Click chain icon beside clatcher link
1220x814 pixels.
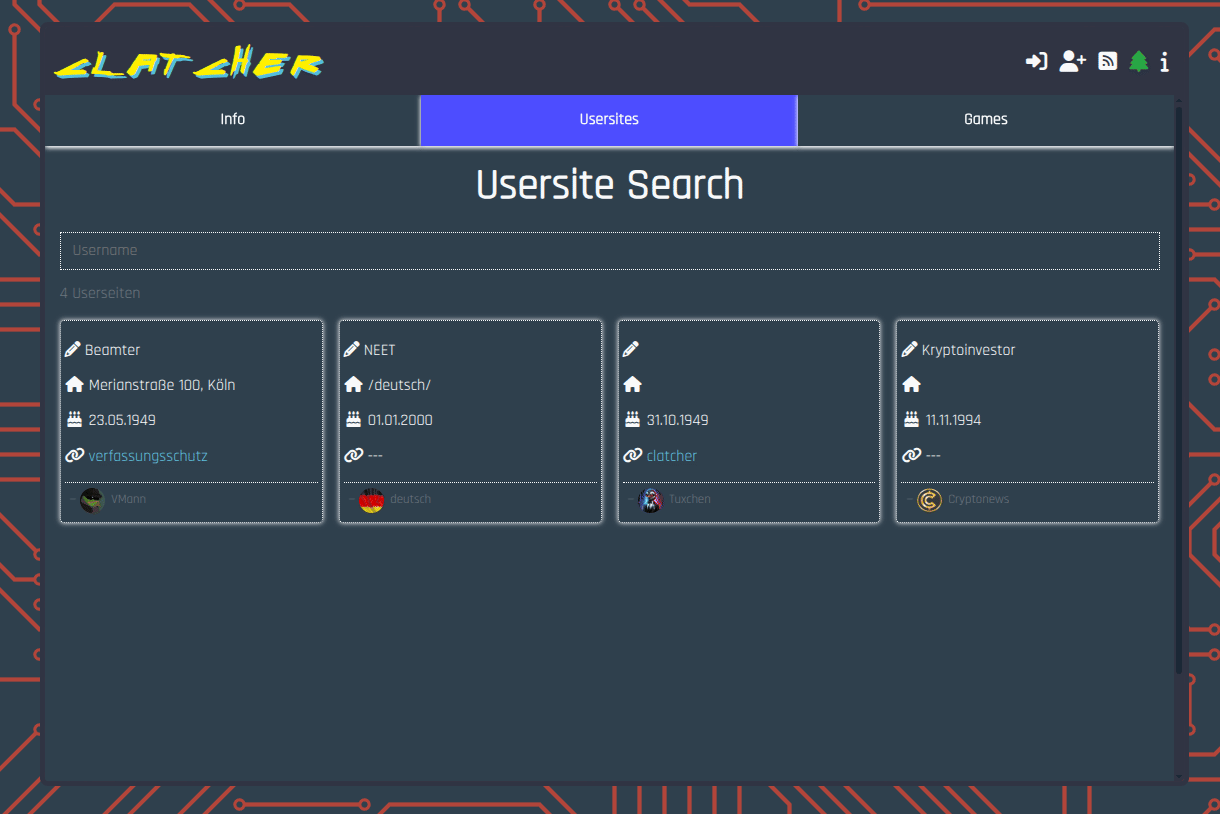point(632,455)
